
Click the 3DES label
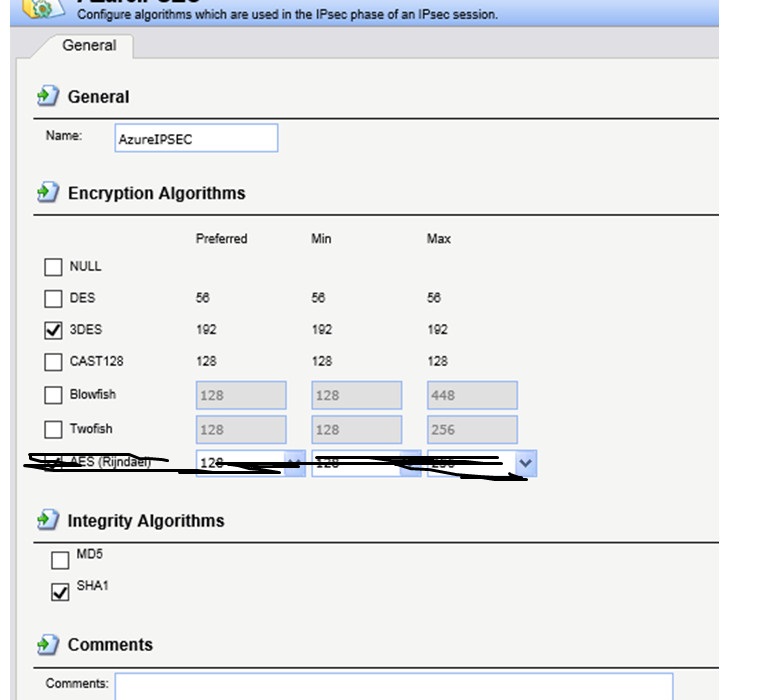pyautogui.click(x=86, y=330)
